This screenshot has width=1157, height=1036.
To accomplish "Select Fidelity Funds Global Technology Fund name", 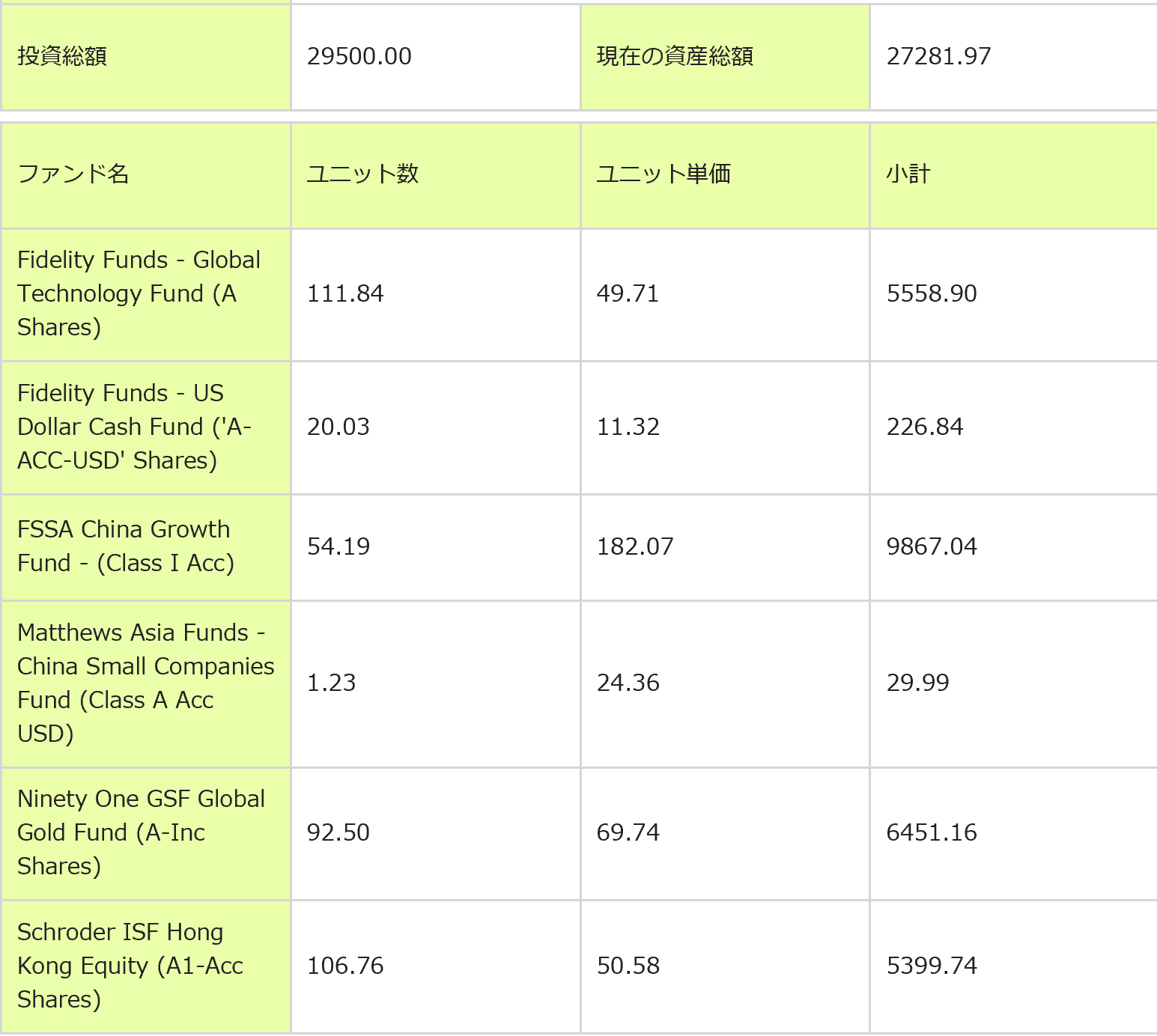I will tap(139, 293).
